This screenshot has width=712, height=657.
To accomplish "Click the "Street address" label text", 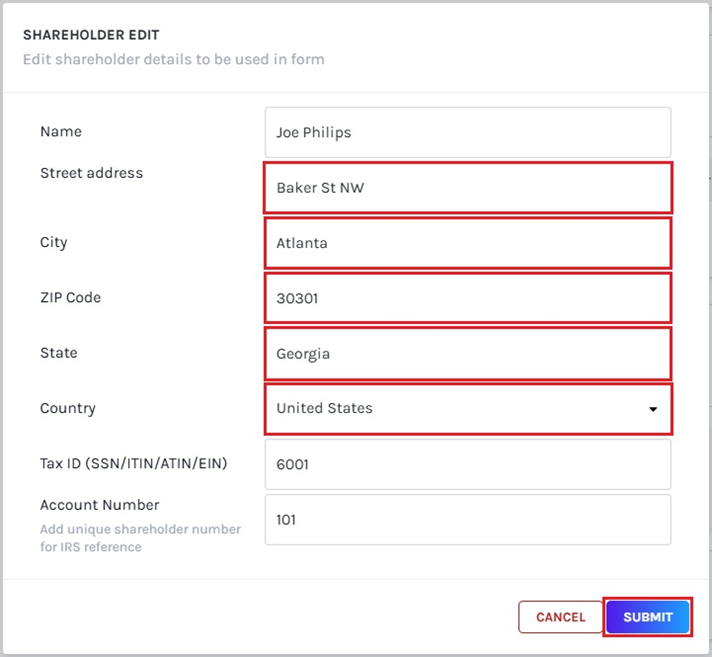I will [x=91, y=173].
